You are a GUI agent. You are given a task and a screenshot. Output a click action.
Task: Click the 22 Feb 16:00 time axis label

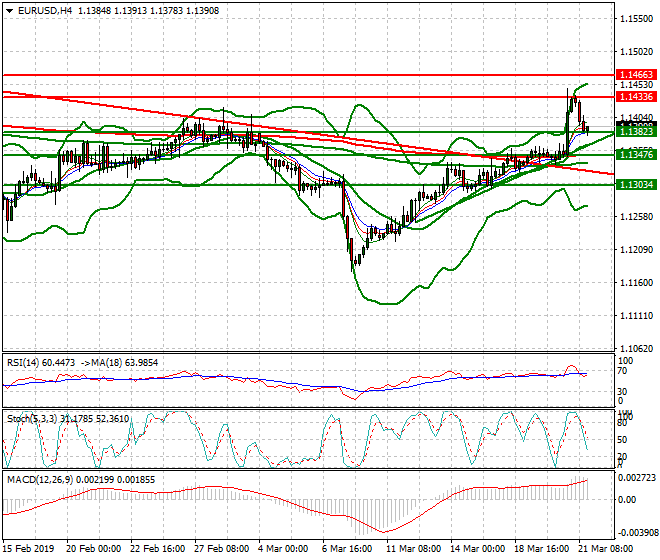(x=158, y=549)
